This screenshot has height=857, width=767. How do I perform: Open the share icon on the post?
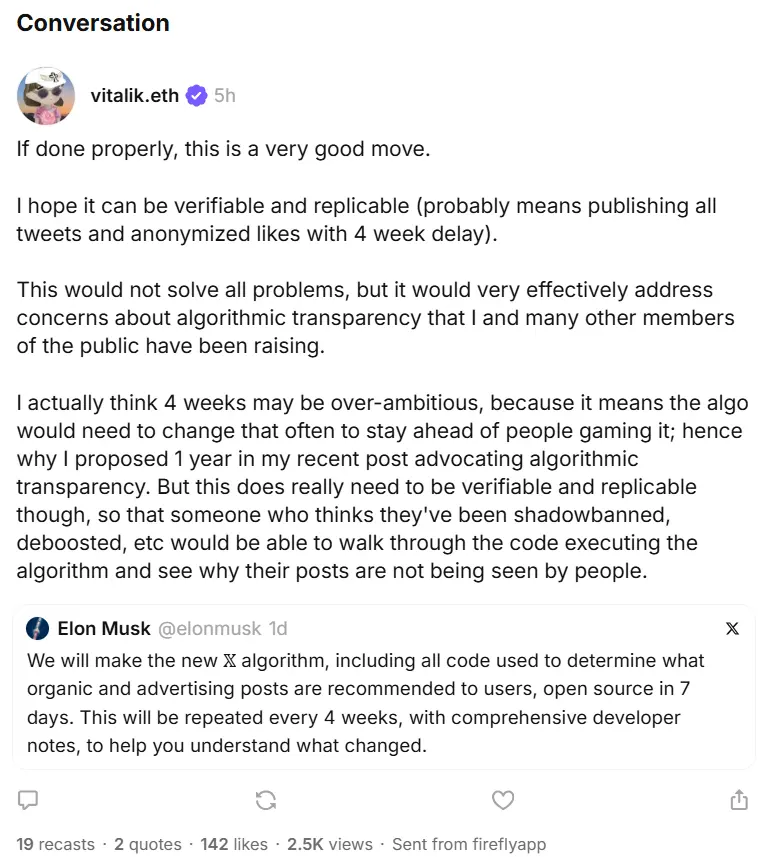(x=738, y=800)
